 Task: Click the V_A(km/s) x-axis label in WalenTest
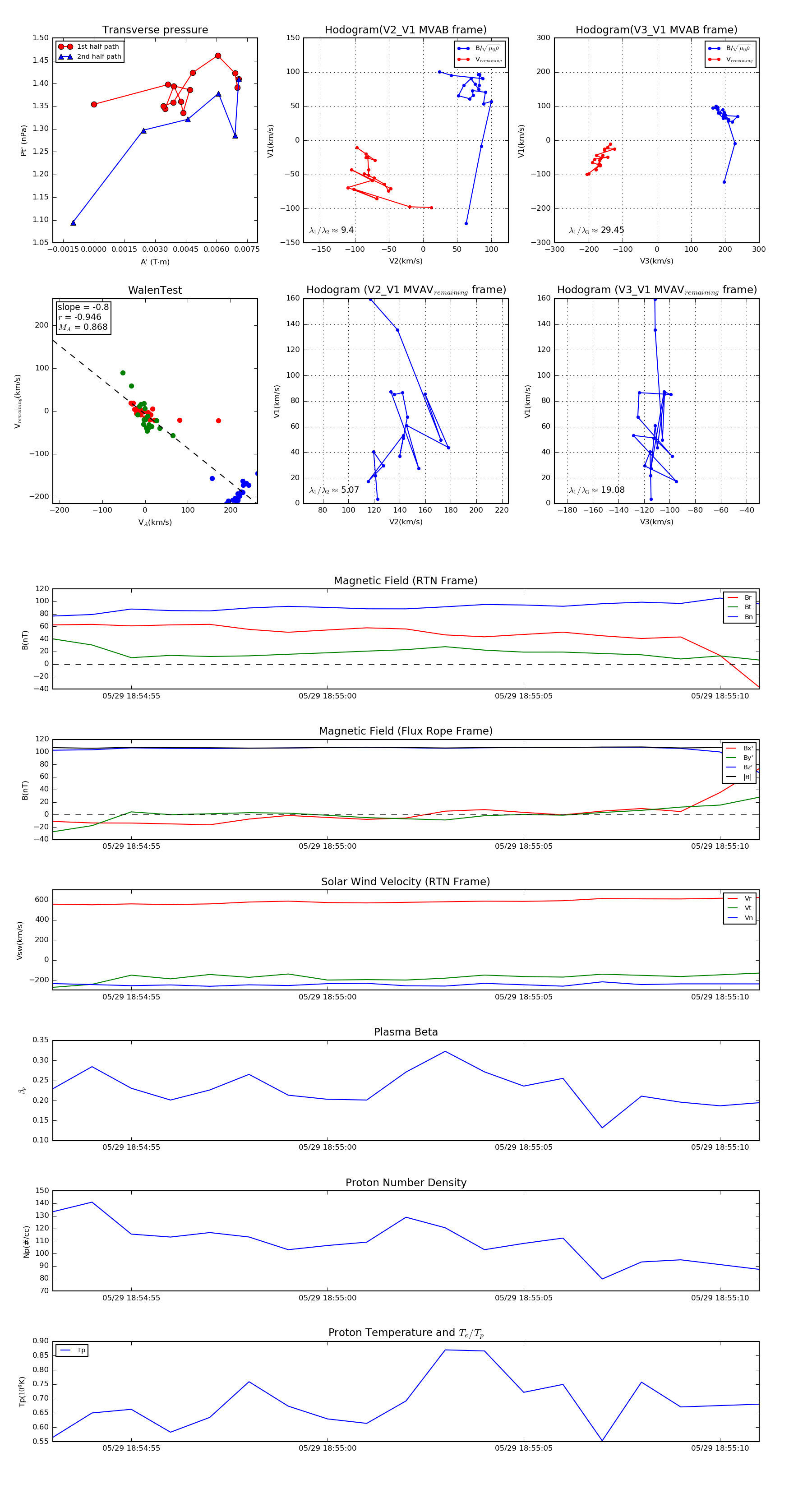(x=155, y=523)
